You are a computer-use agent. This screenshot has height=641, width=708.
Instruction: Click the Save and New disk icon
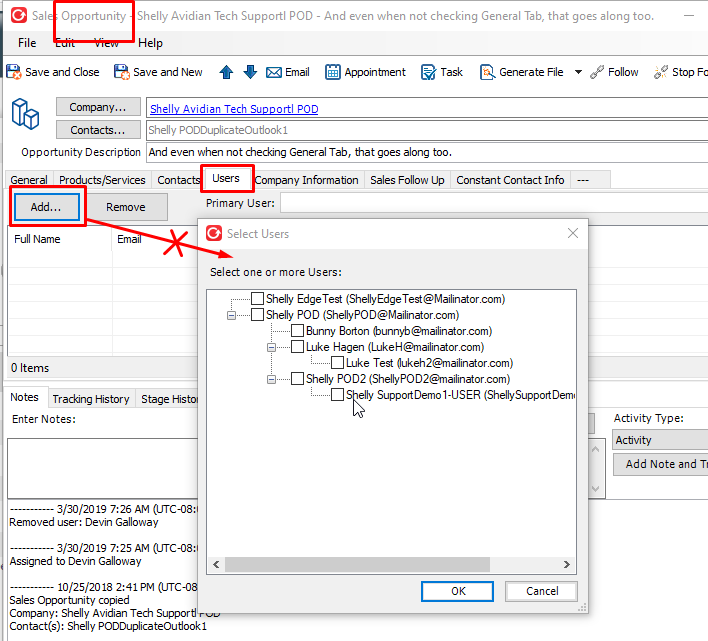[x=121, y=72]
